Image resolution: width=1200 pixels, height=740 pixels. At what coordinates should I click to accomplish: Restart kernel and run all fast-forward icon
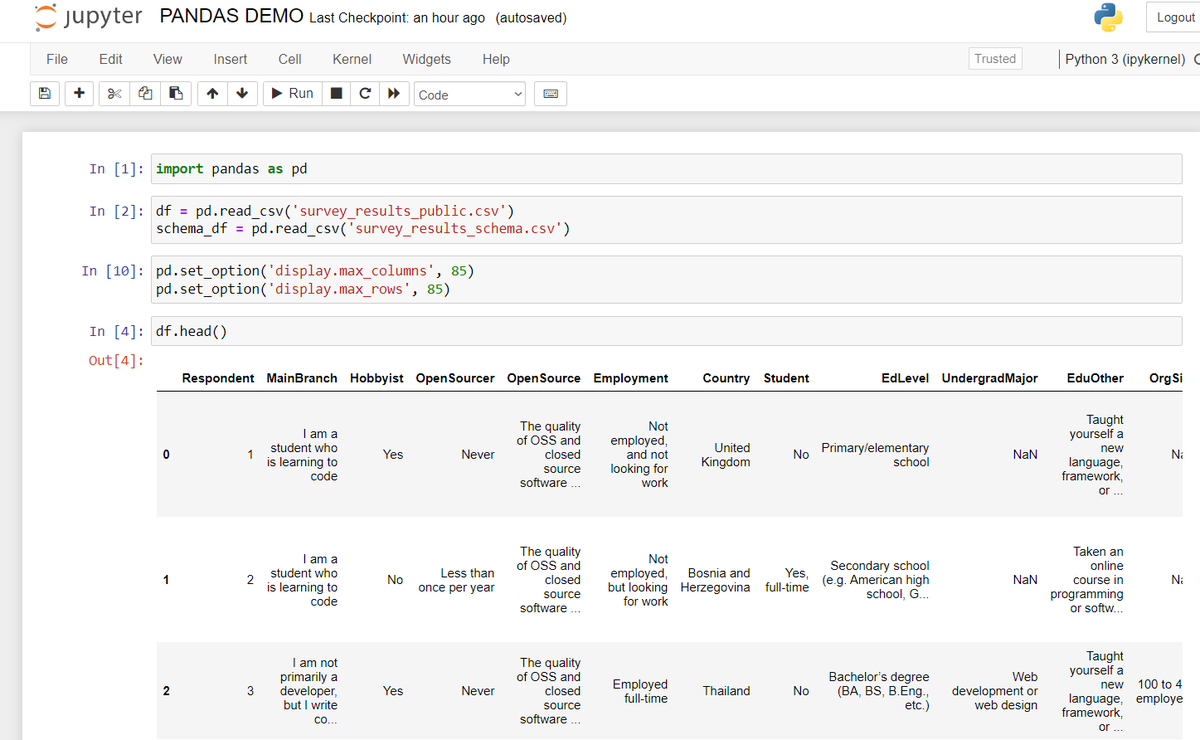coord(395,94)
